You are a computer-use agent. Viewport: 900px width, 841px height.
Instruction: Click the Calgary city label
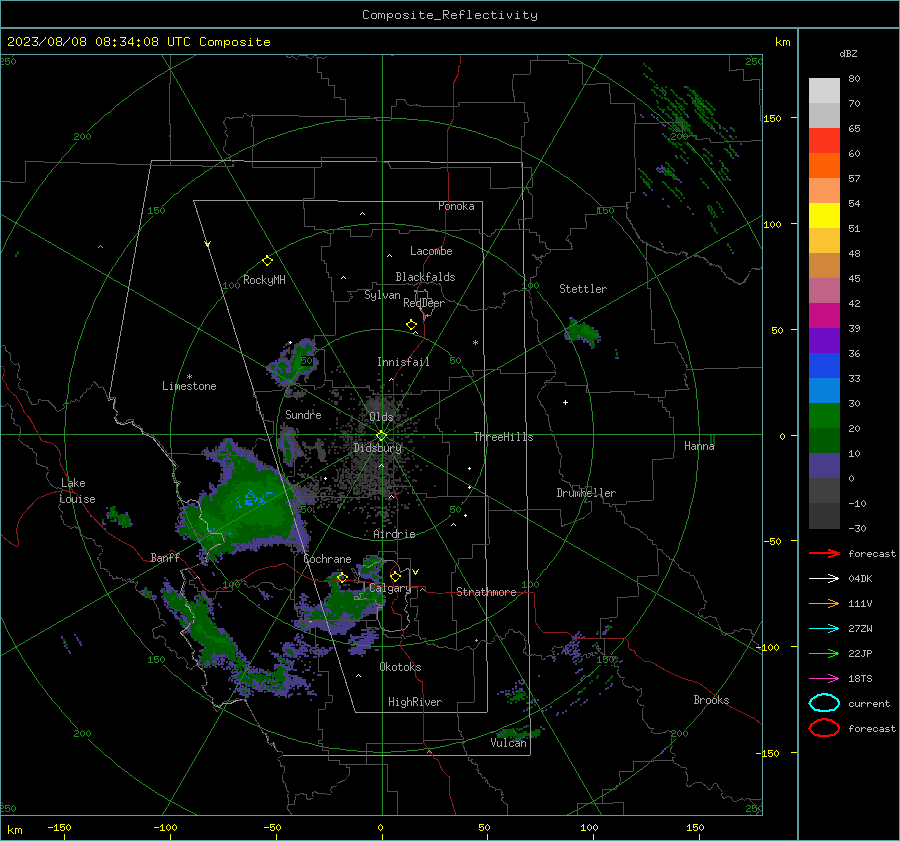point(390,588)
